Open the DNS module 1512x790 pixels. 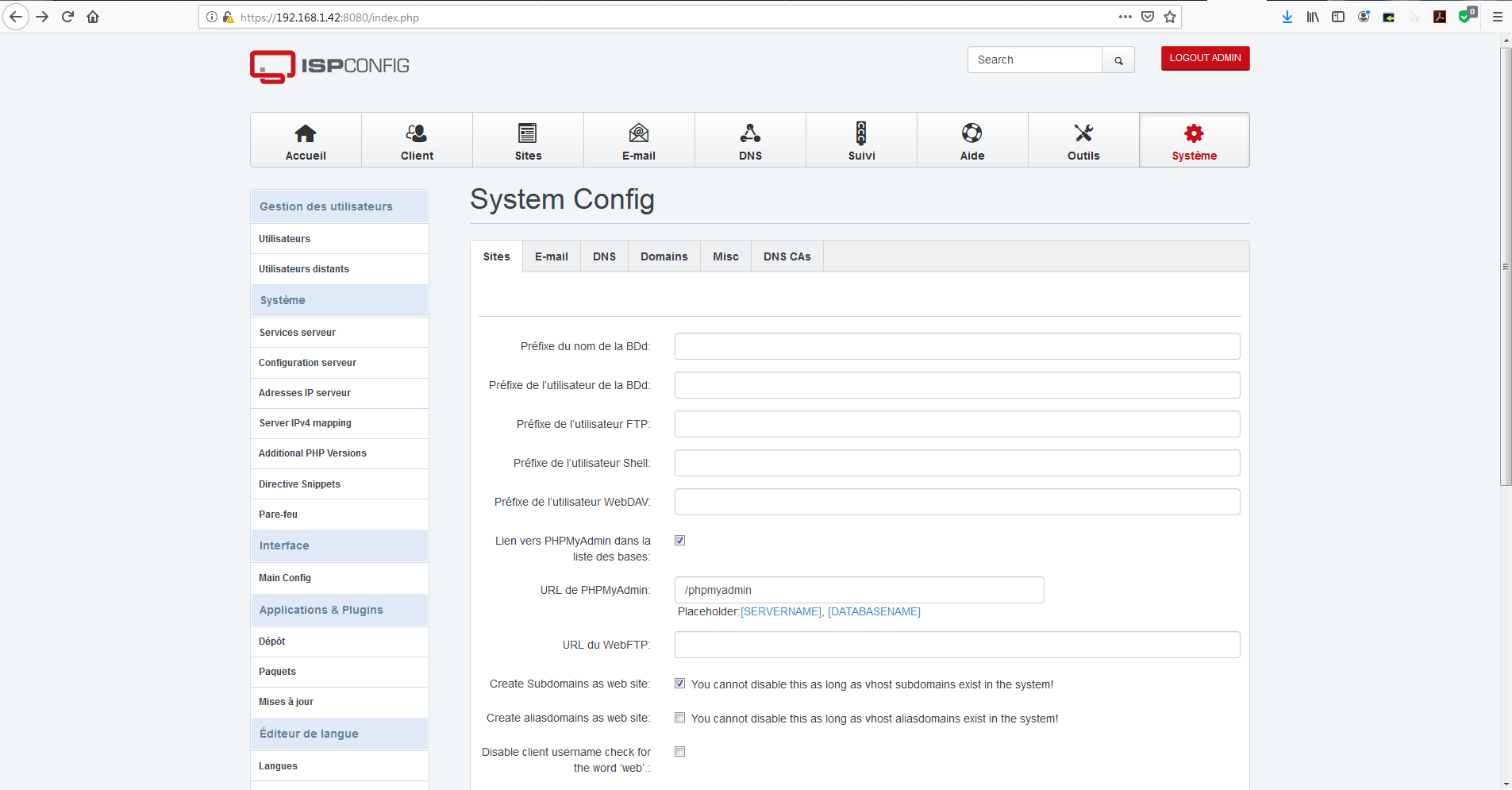point(750,141)
